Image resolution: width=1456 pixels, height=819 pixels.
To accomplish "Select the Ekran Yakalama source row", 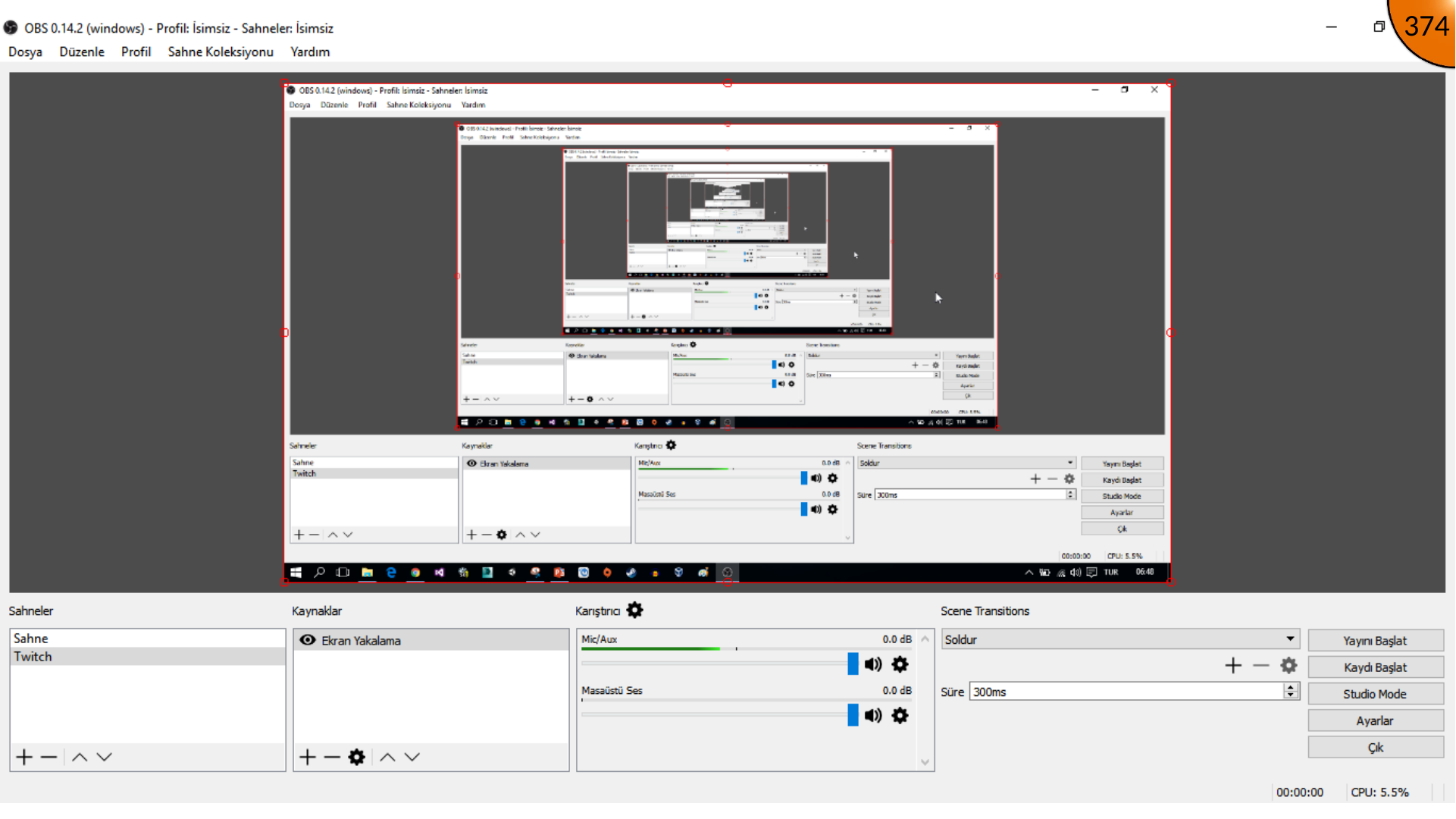I will click(431, 640).
